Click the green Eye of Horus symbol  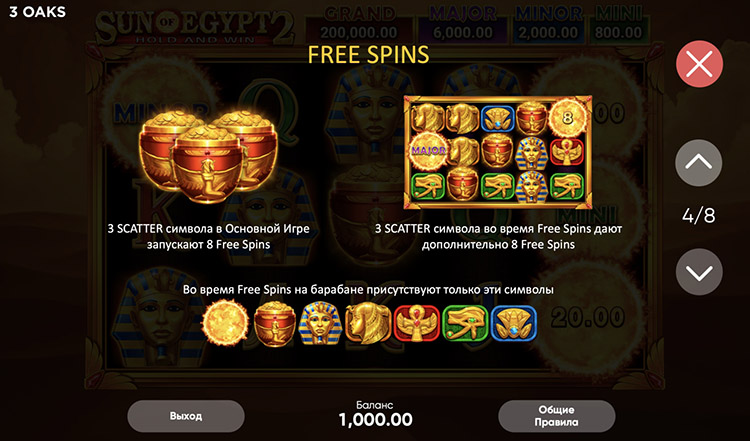465,324
